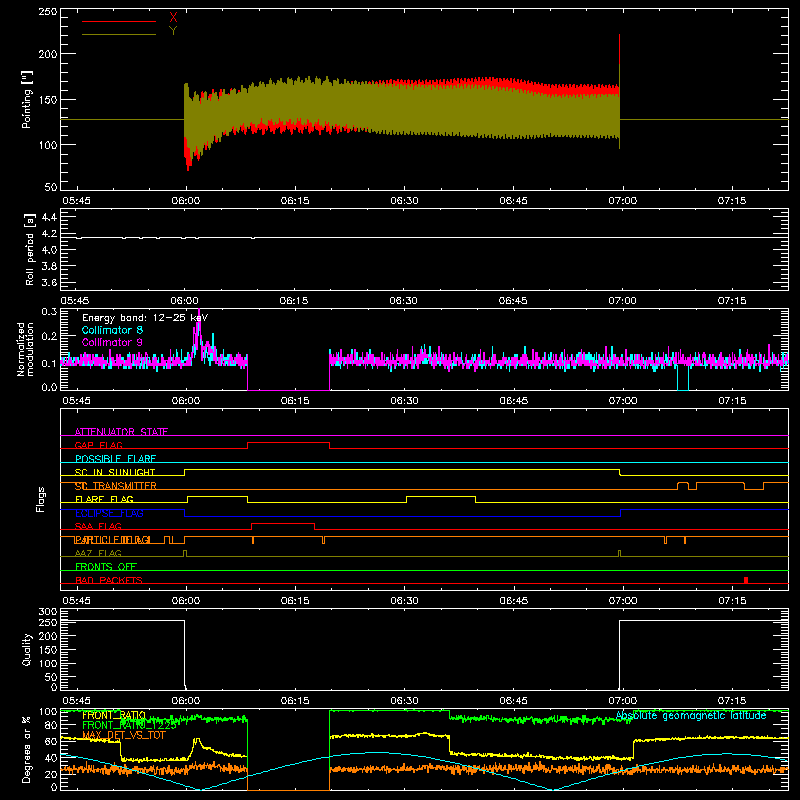Click the olive legend line for Y

[119, 34]
